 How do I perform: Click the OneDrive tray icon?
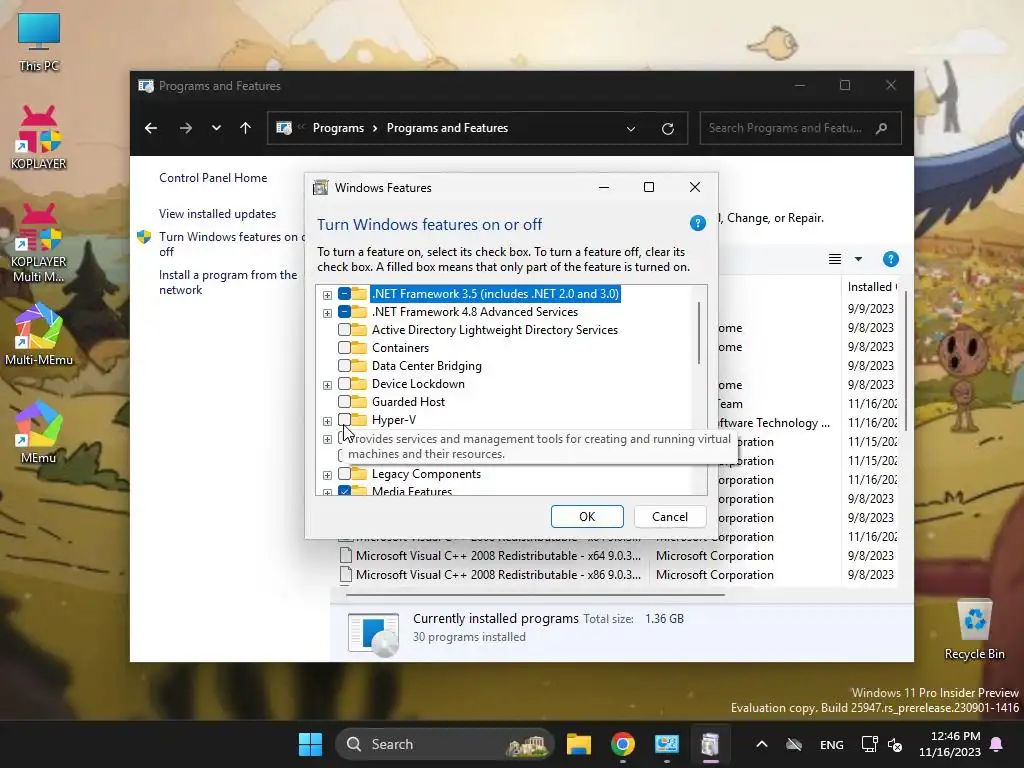(x=794, y=744)
